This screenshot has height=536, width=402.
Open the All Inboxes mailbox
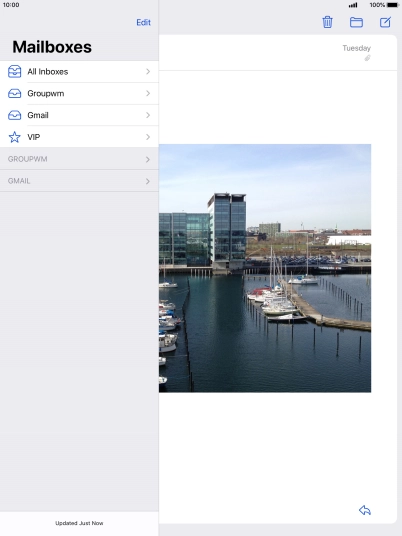(79, 71)
